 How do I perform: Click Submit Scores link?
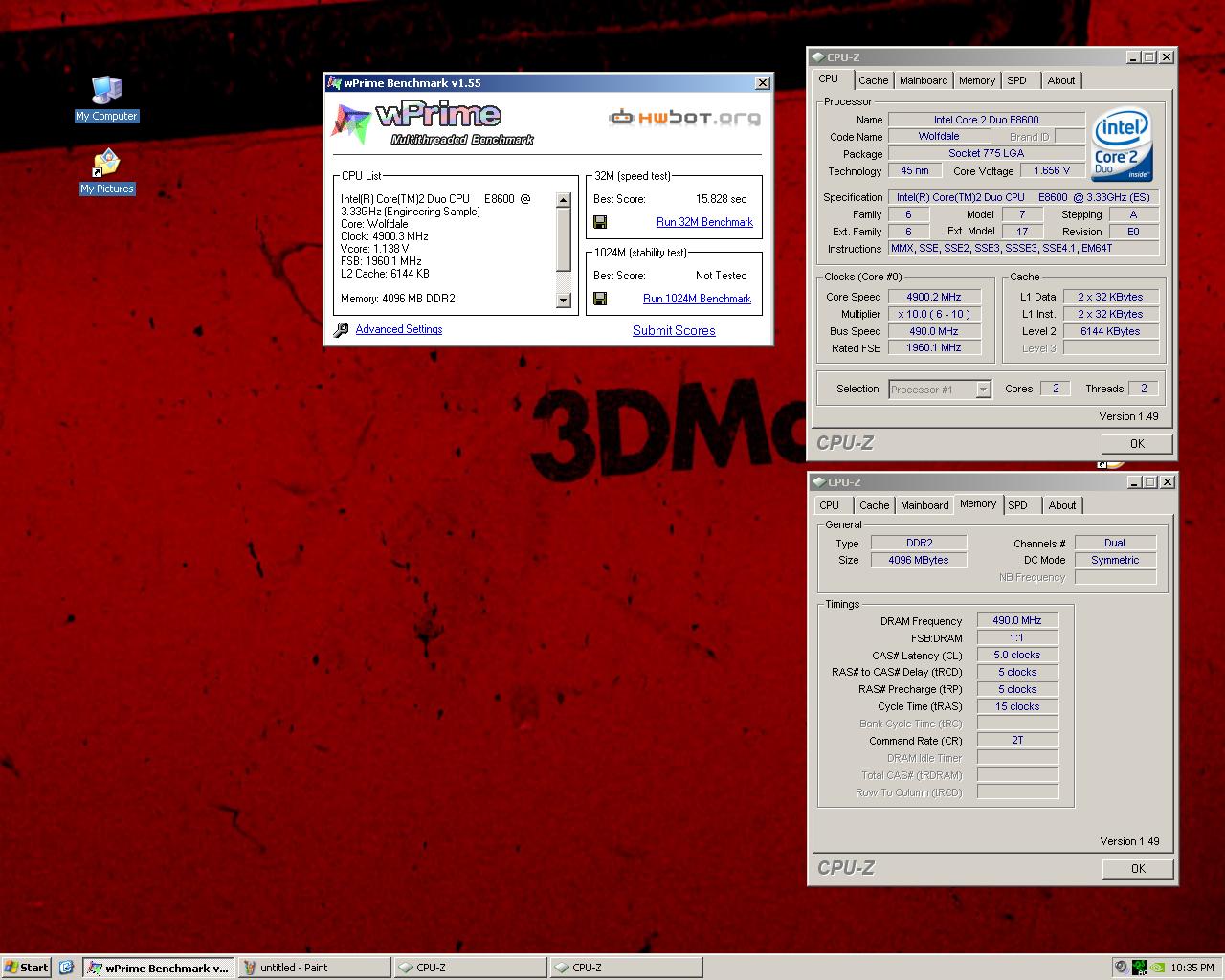pos(674,330)
